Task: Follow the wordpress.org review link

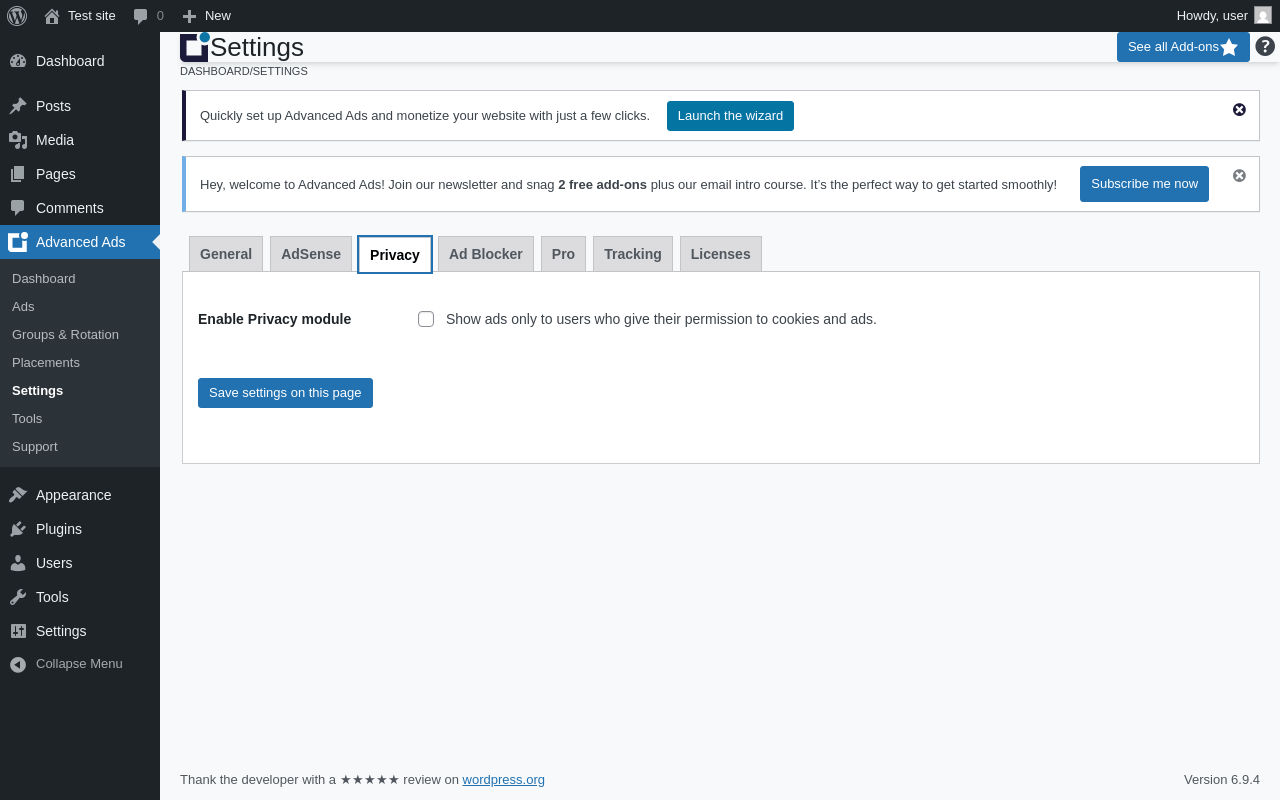Action: click(503, 780)
